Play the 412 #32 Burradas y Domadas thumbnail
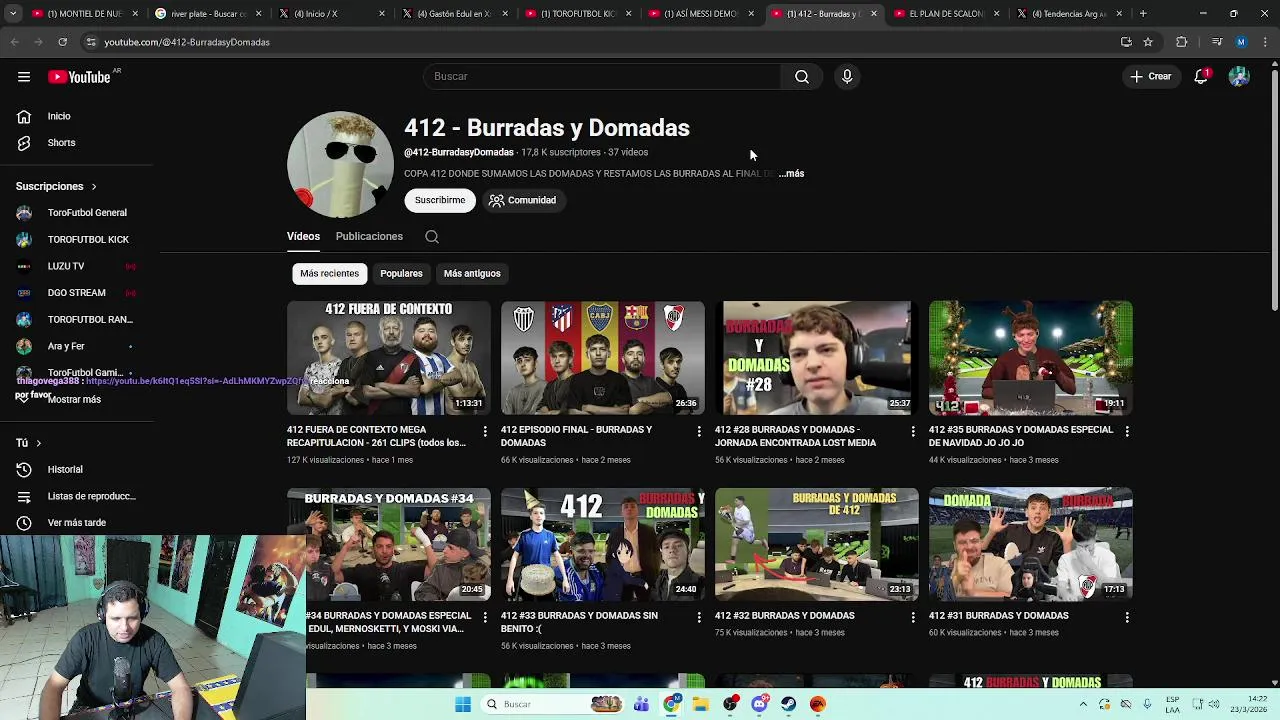Viewport: 1280px width, 720px height. (817, 544)
